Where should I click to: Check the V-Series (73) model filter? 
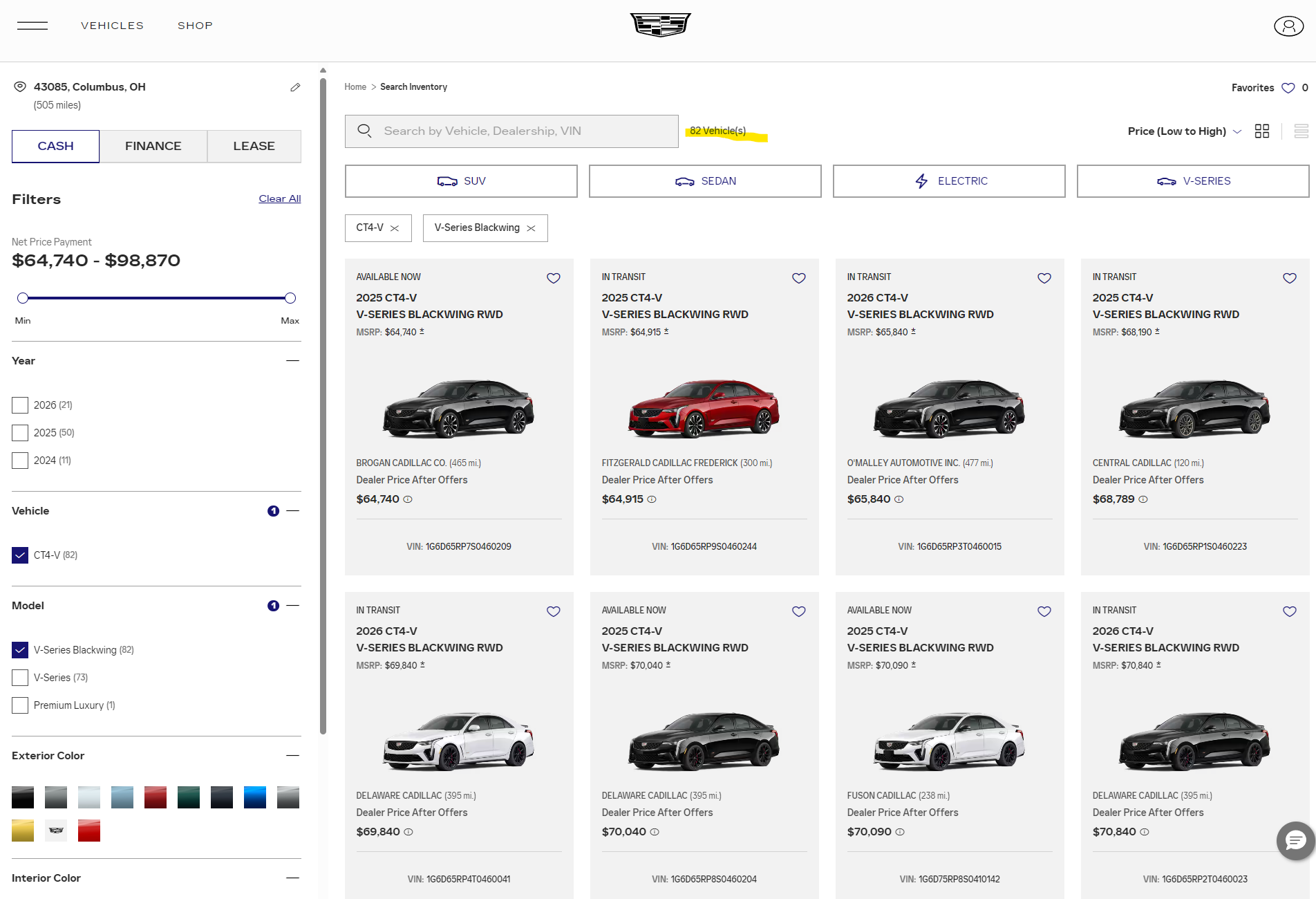20,678
